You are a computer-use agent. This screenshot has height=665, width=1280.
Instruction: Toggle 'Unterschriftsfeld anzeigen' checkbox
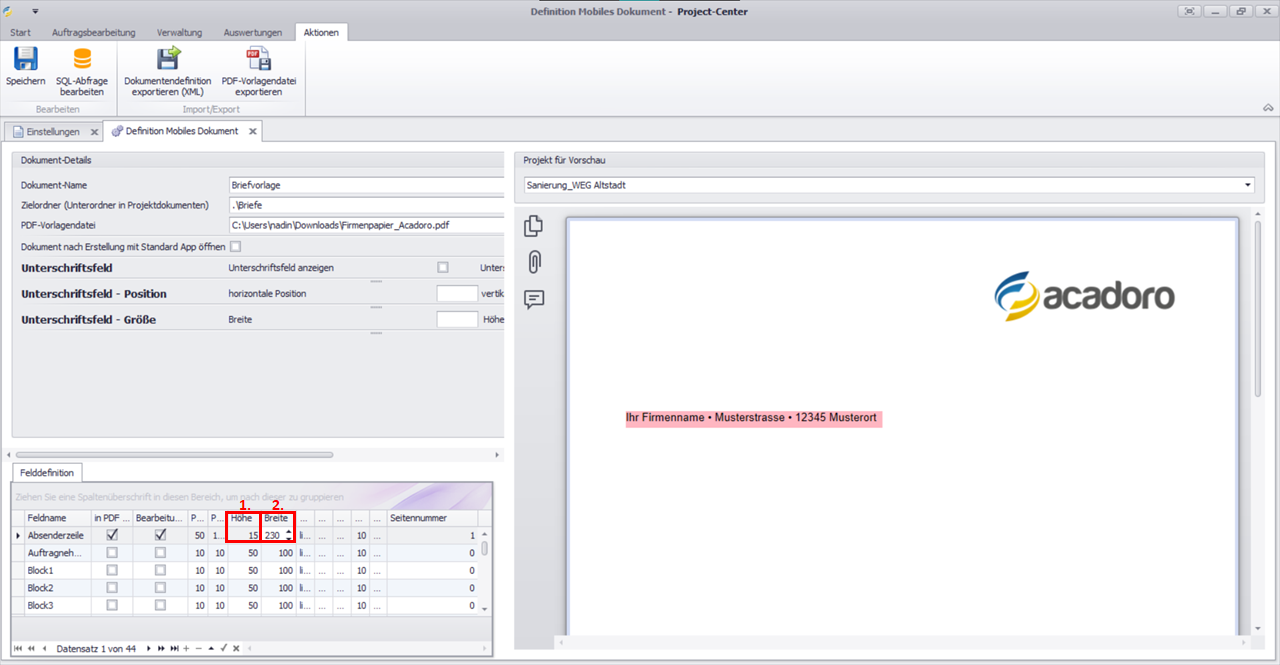coord(443,268)
